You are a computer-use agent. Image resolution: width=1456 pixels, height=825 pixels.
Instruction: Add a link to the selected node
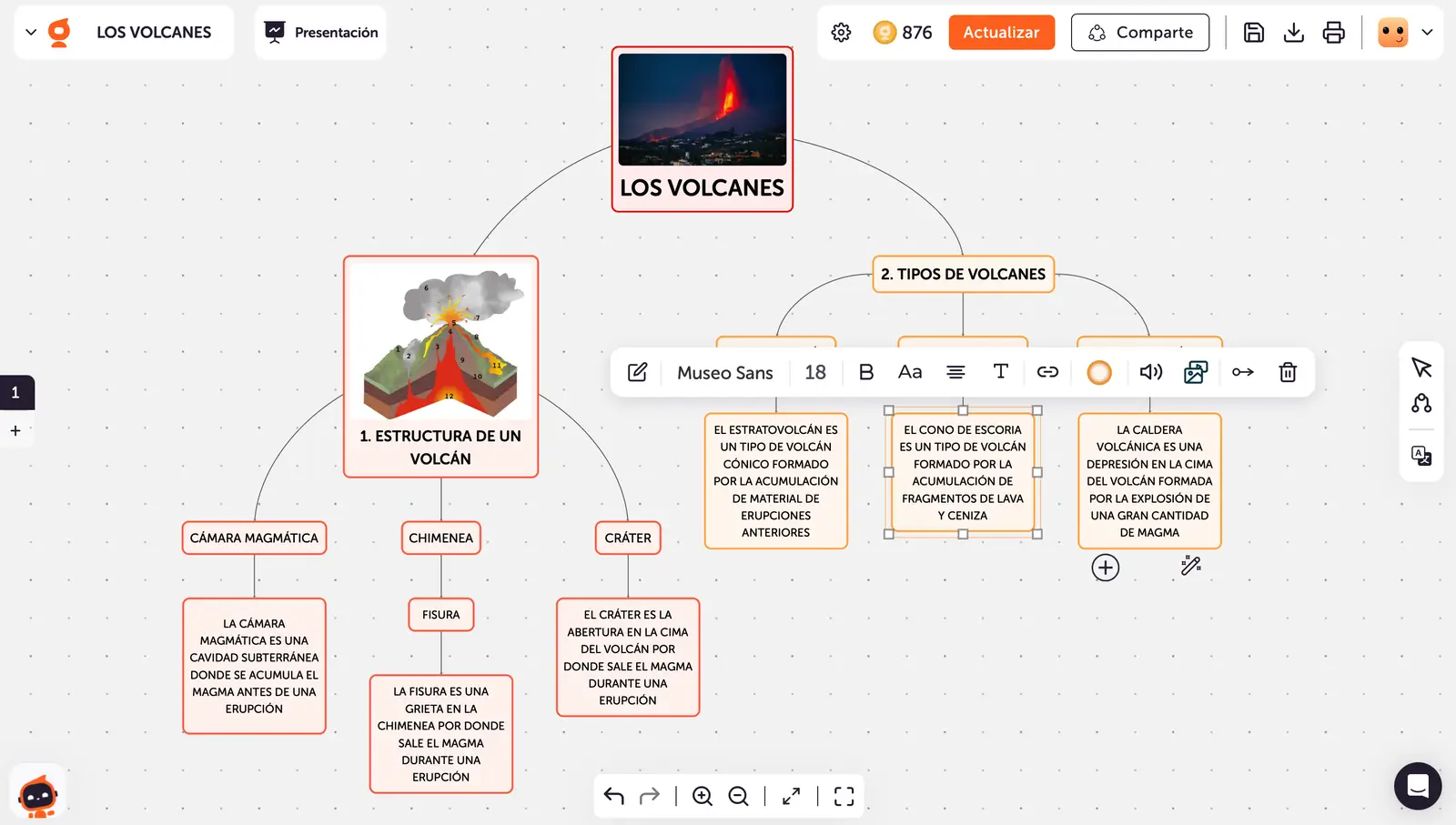1047,372
